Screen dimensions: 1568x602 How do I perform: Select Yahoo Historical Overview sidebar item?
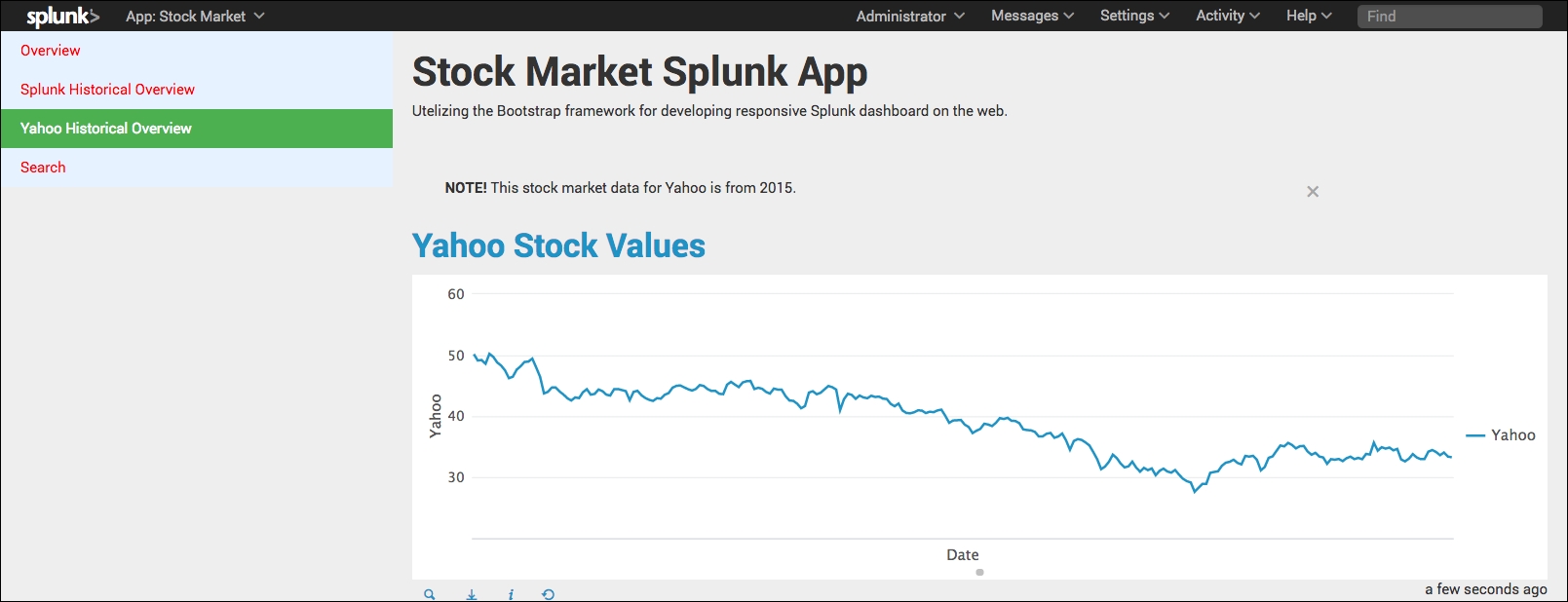[106, 129]
